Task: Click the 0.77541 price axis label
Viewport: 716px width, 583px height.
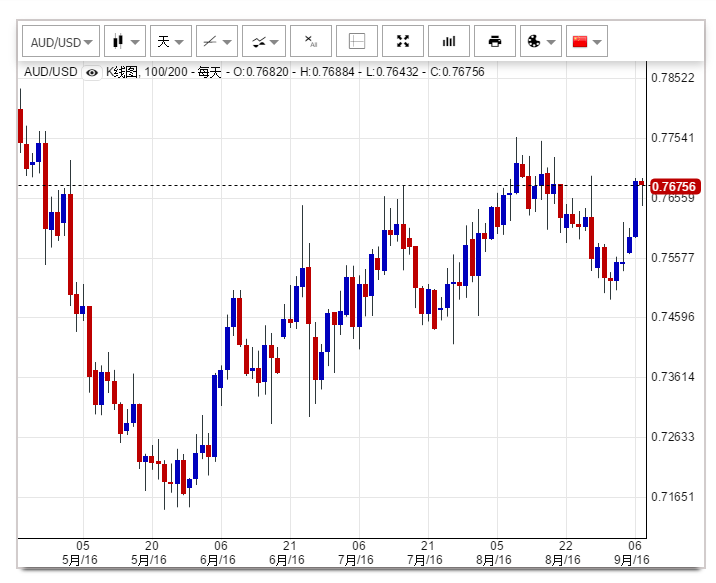Action: (673, 138)
